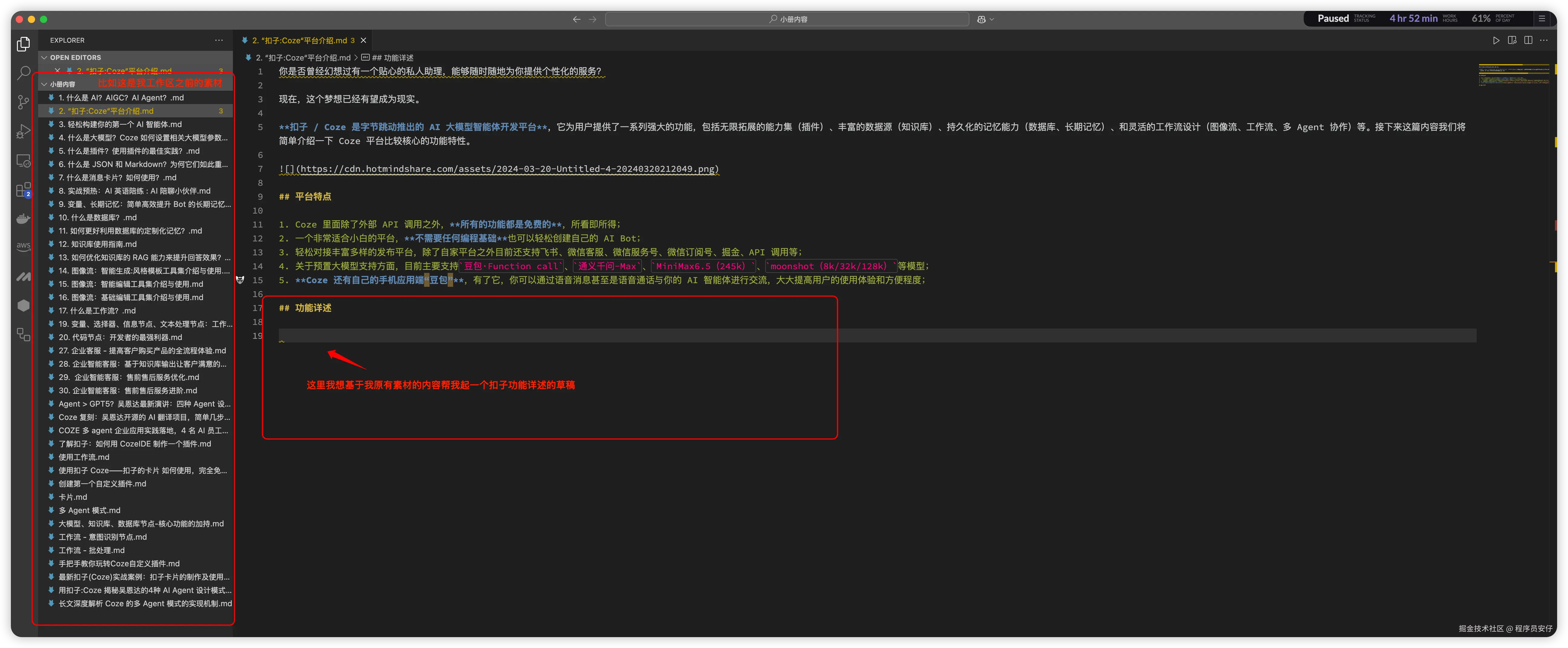Open the Docker panel icon

(x=23, y=219)
